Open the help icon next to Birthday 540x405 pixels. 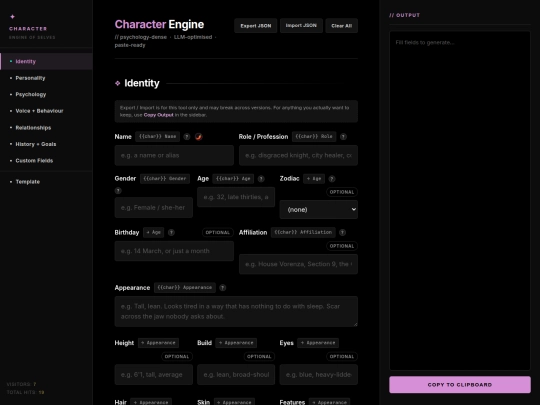(171, 232)
